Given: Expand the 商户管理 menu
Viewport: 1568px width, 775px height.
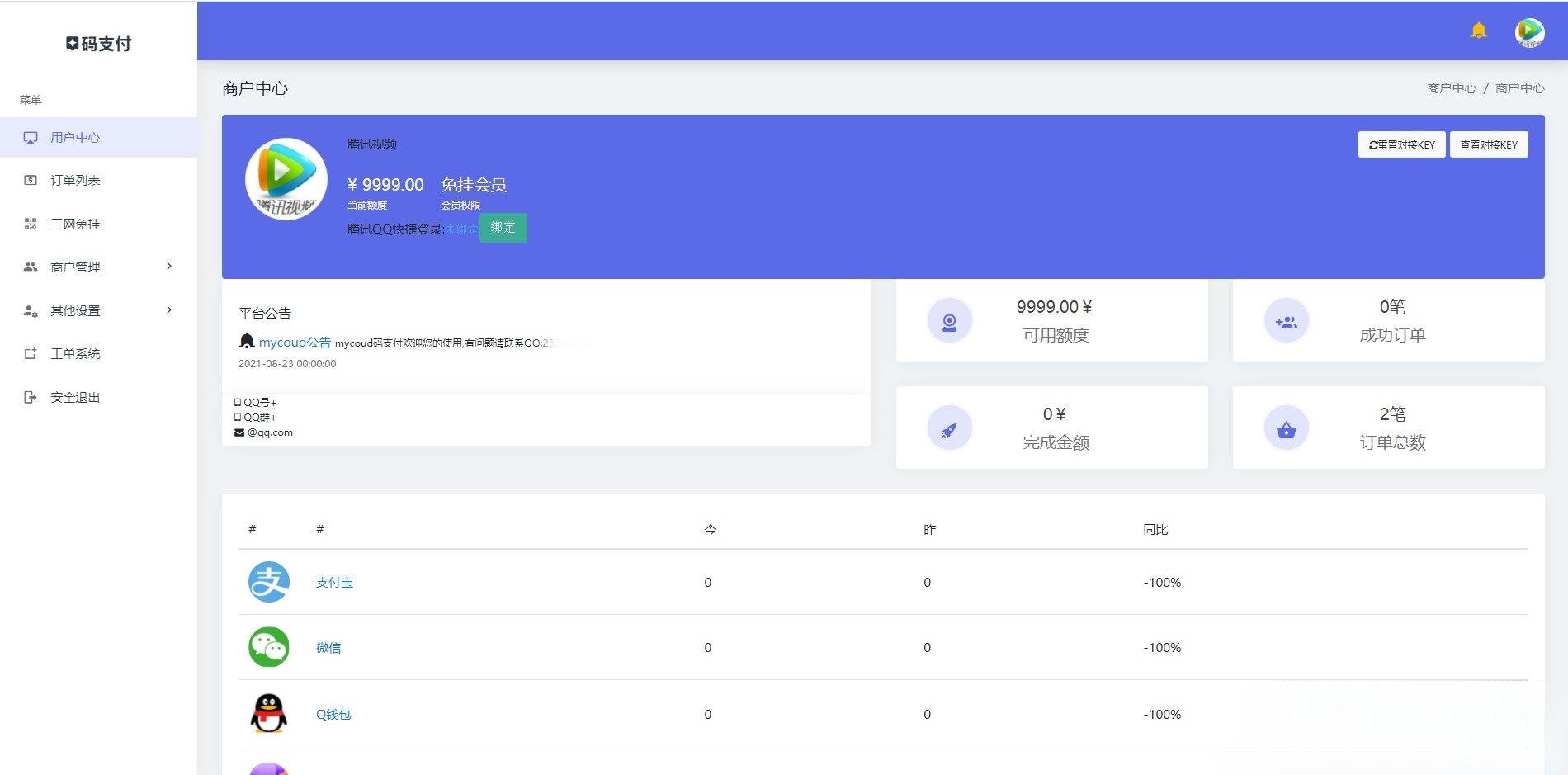Looking at the screenshot, I should pyautogui.click(x=74, y=267).
